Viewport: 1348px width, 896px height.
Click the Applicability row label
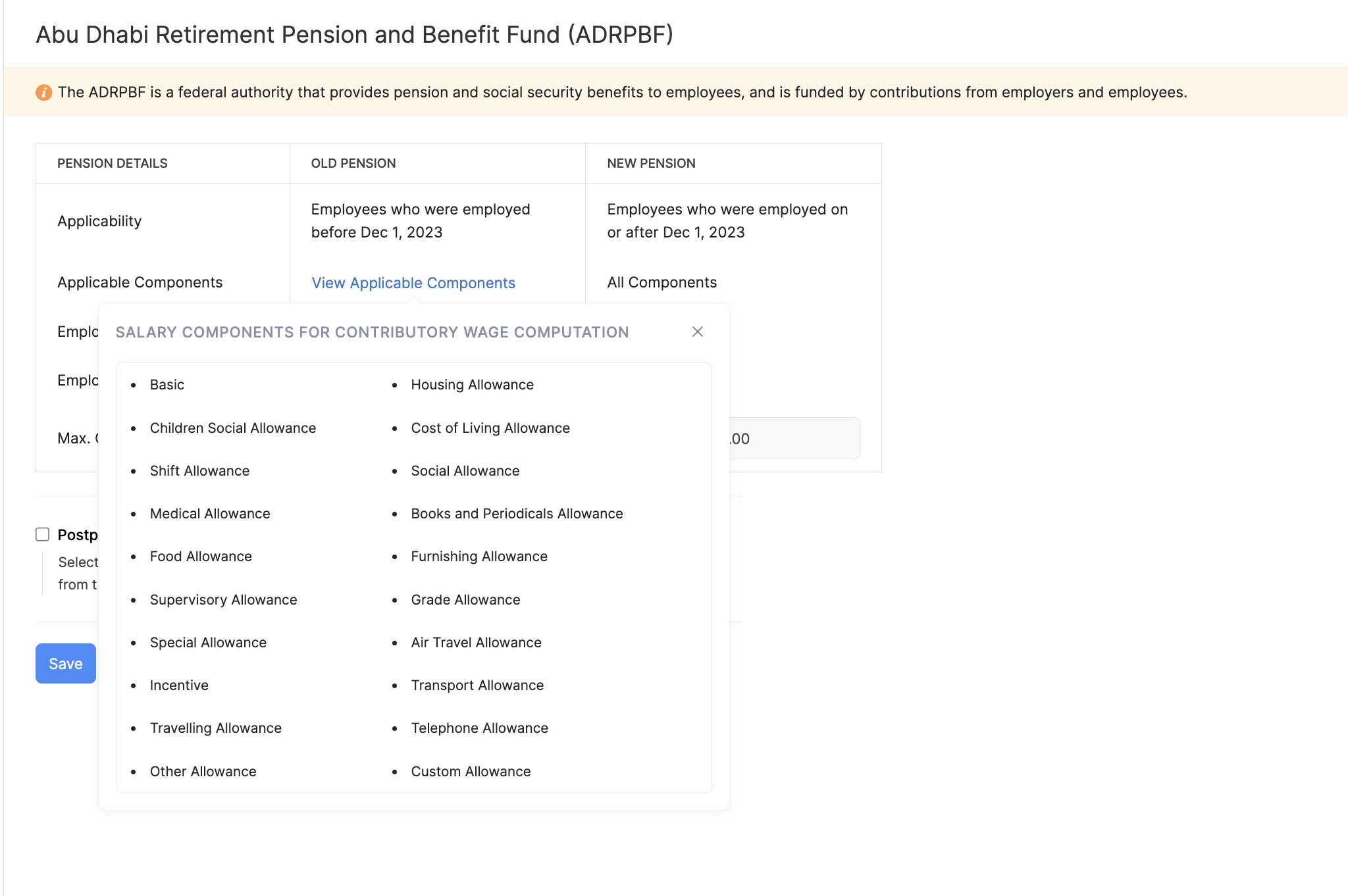(99, 221)
